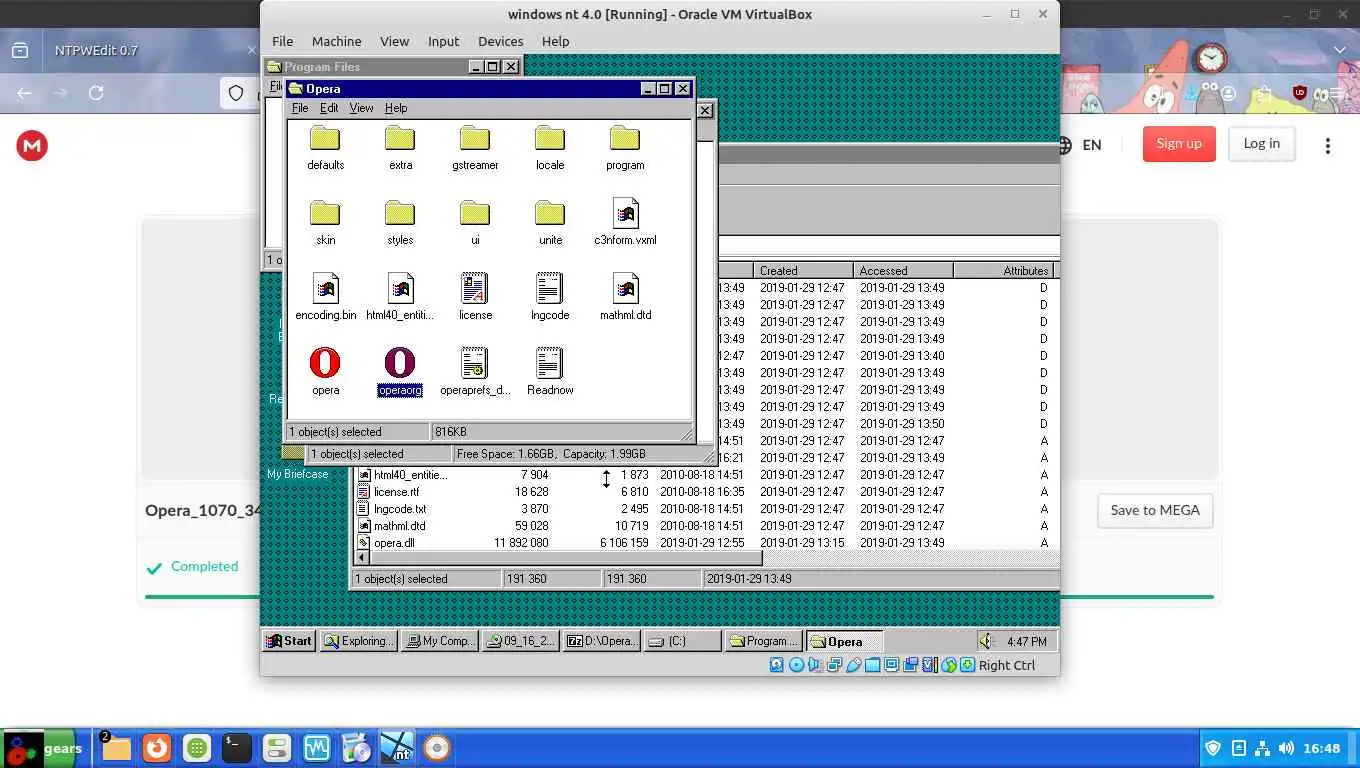Image resolution: width=1360 pixels, height=768 pixels.
Task: Expand browser tab list chevron
Action: click(1340, 50)
